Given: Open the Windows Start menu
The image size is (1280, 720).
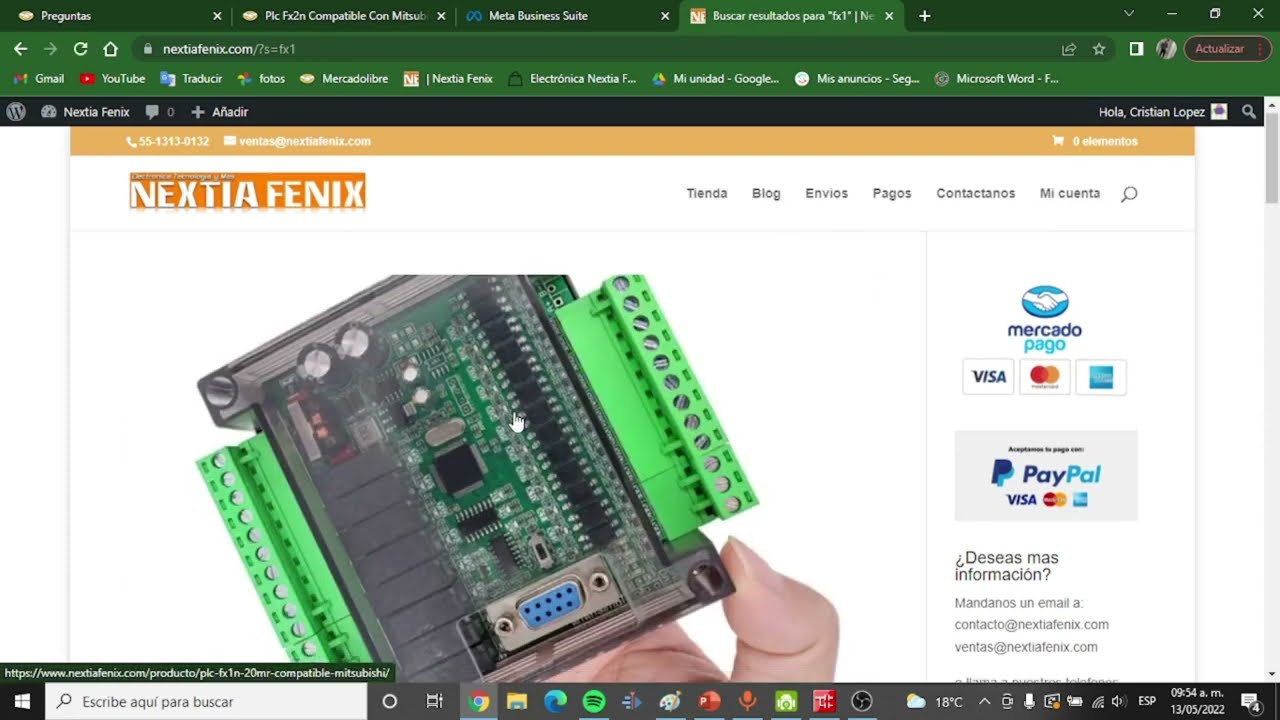Looking at the screenshot, I should [x=22, y=701].
